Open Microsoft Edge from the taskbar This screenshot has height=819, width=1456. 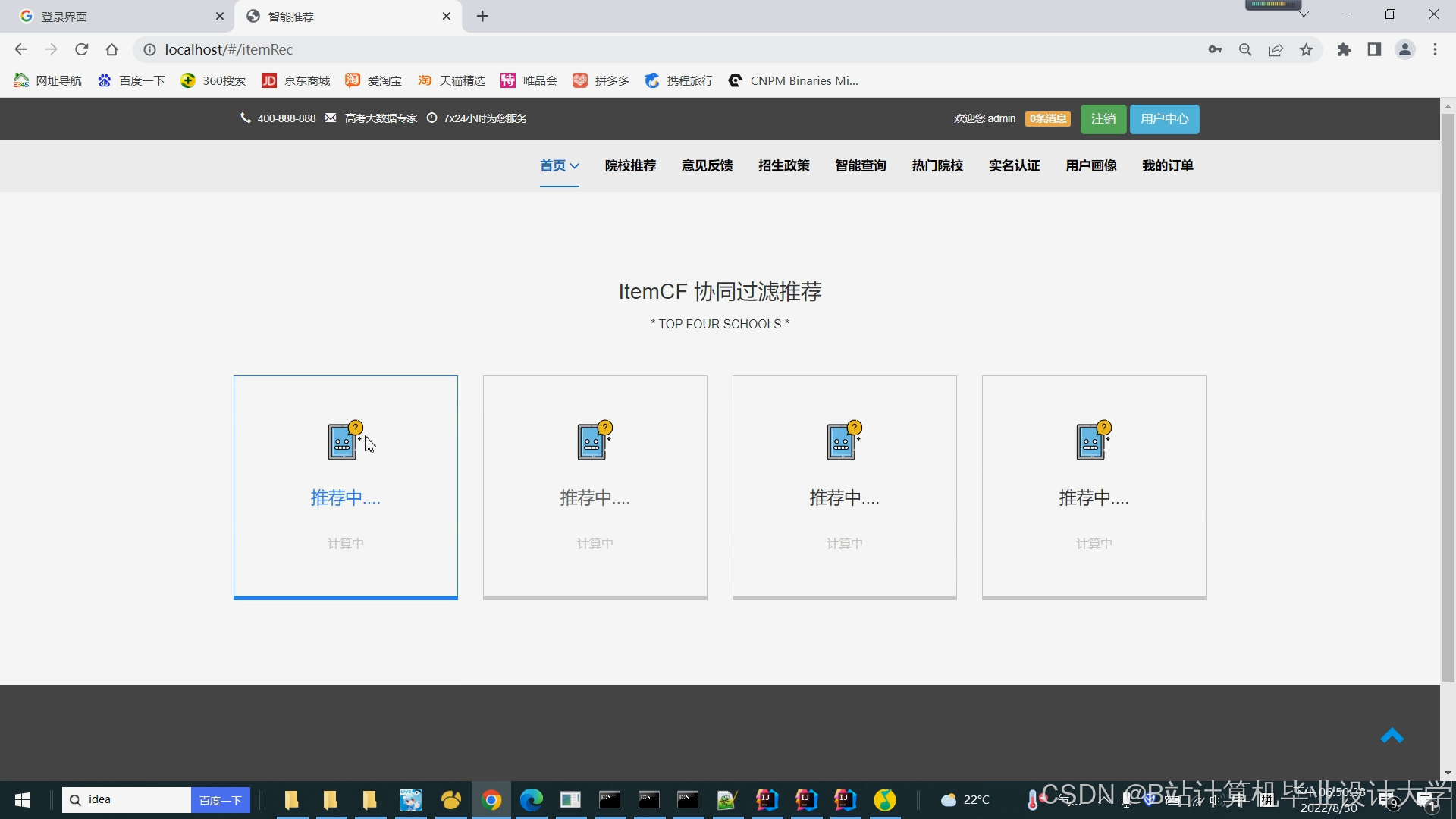tap(531, 799)
